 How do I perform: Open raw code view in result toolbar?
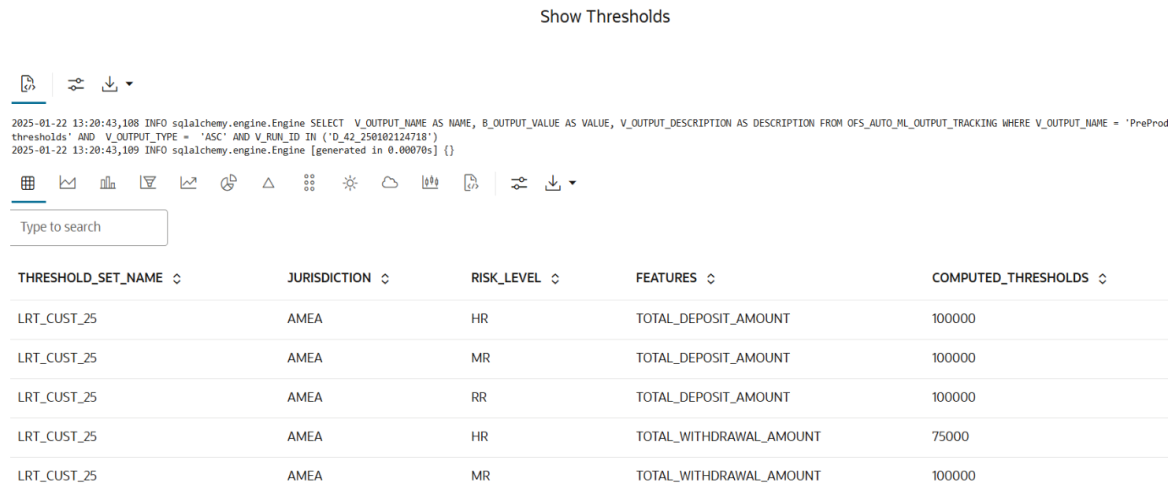pos(471,182)
